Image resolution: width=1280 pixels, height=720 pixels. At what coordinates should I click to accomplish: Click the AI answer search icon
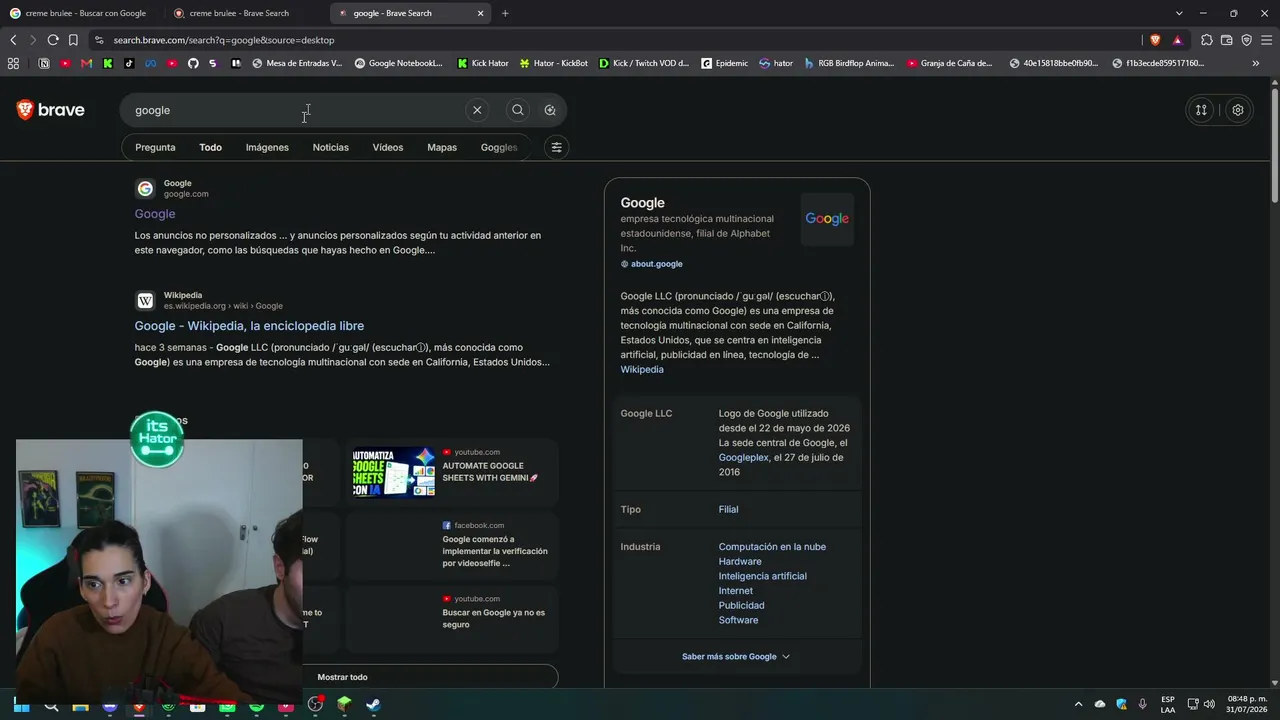pos(550,110)
